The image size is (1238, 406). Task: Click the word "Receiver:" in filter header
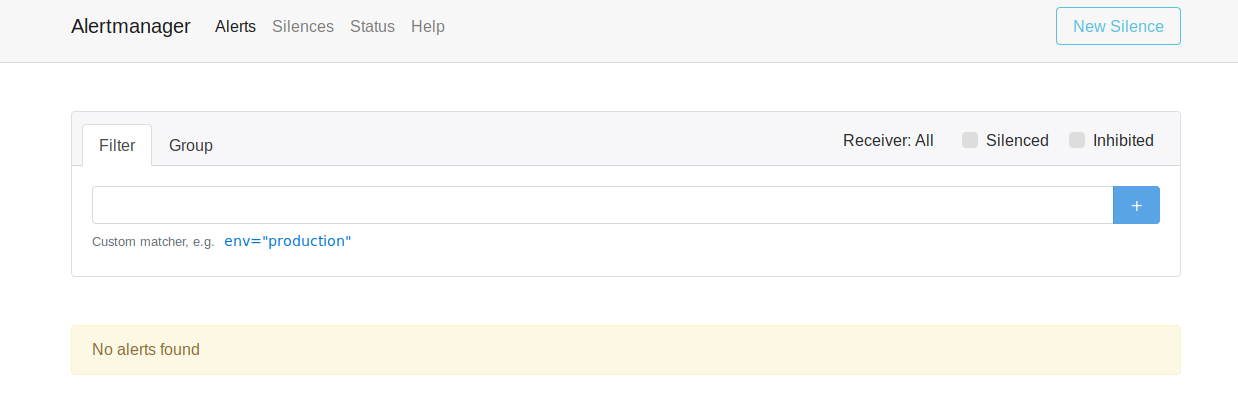tap(876, 140)
